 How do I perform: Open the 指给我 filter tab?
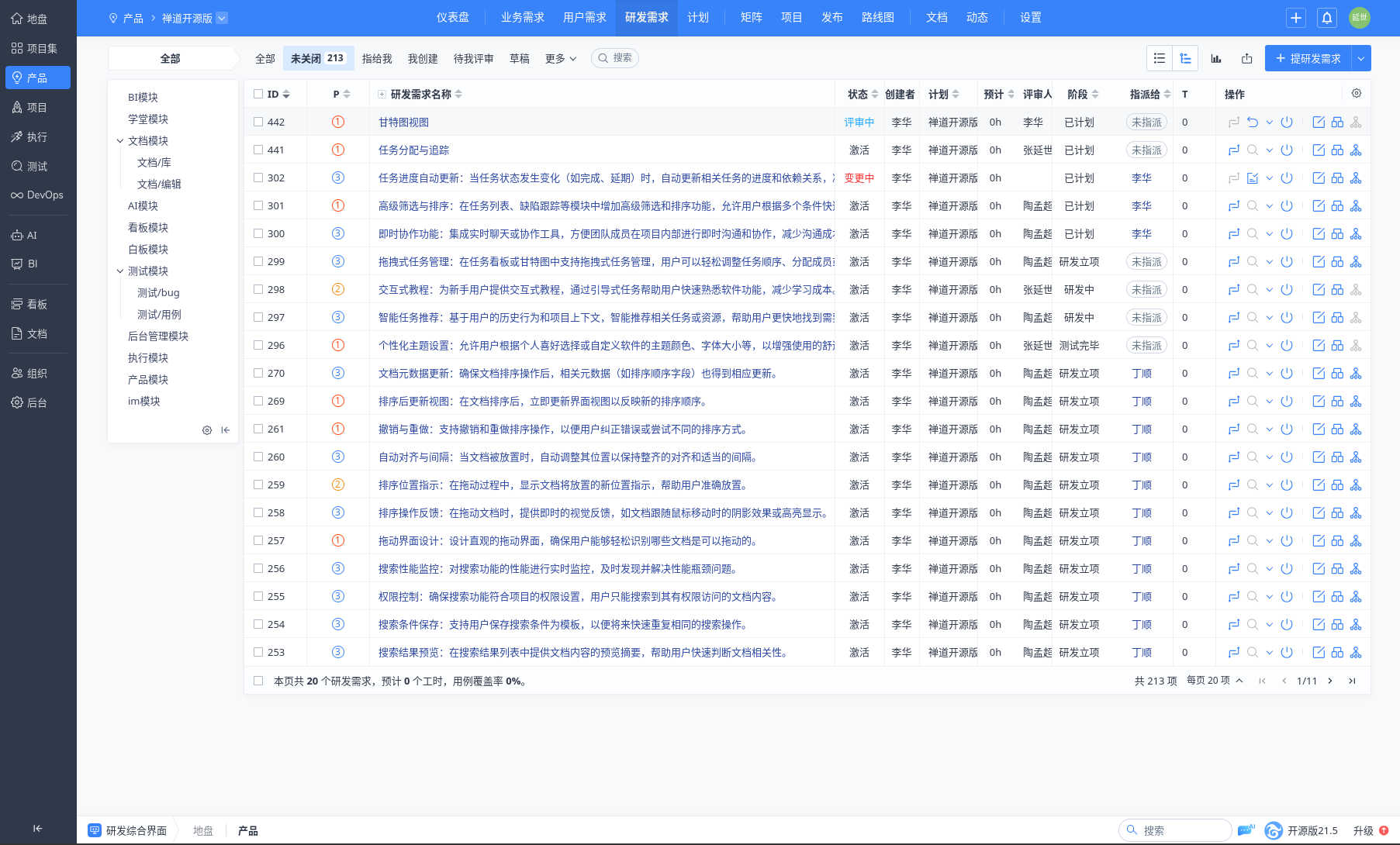(377, 57)
